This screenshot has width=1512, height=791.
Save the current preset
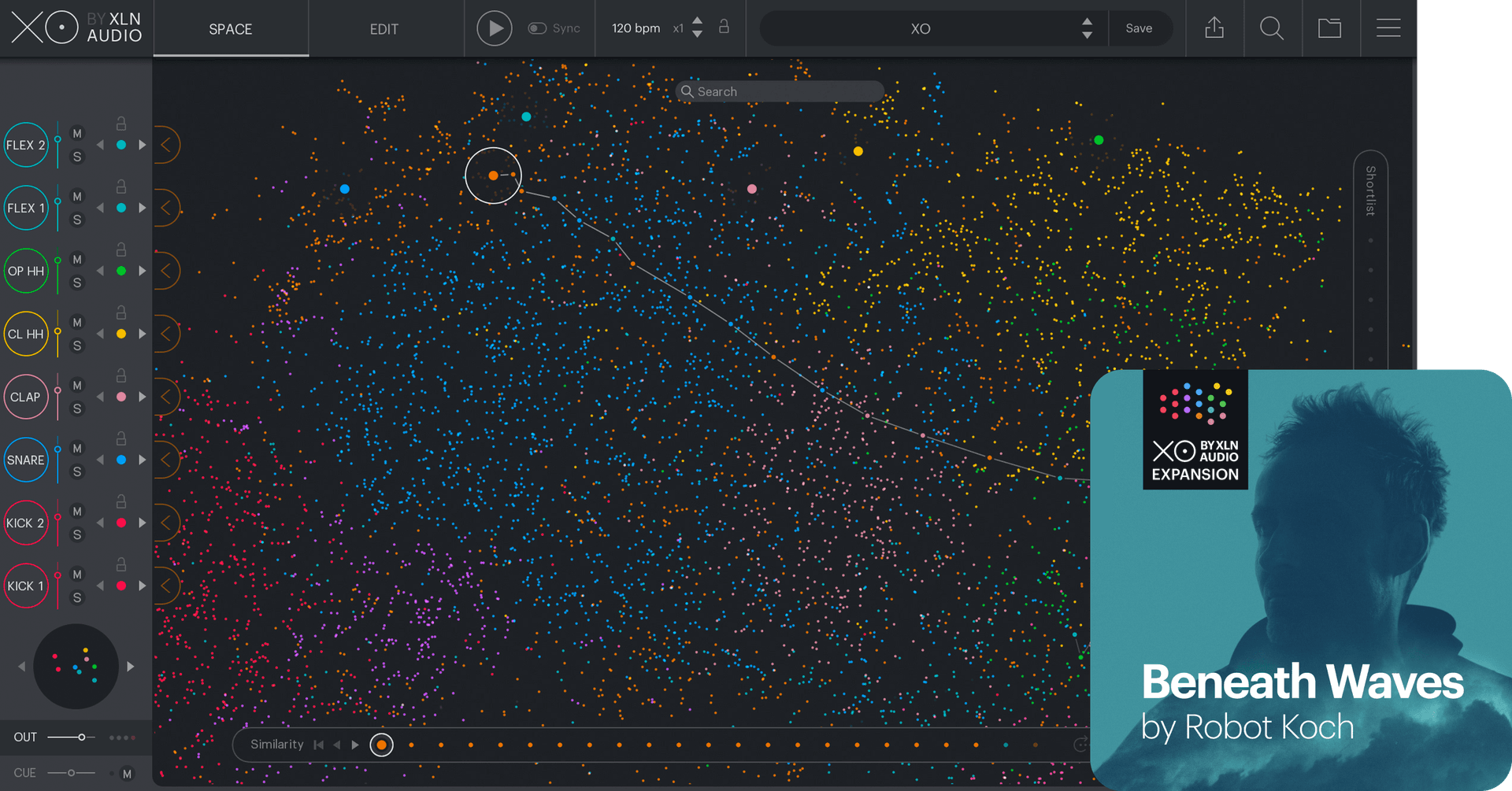(x=1139, y=28)
